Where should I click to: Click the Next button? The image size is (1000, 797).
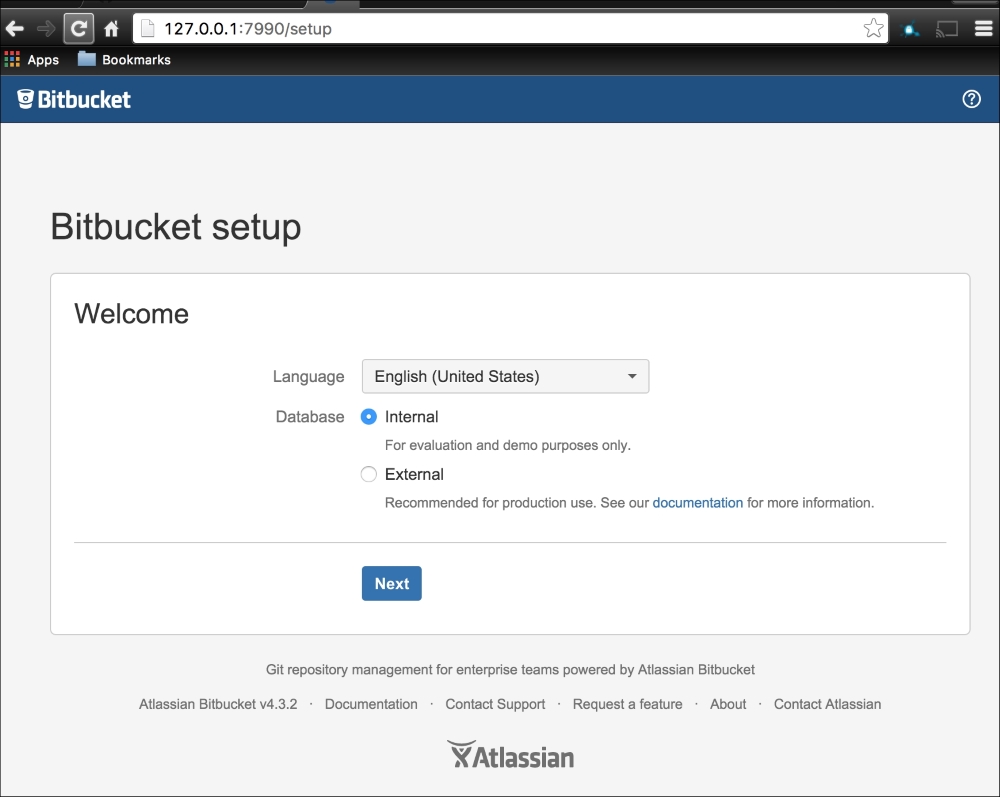[391, 584]
